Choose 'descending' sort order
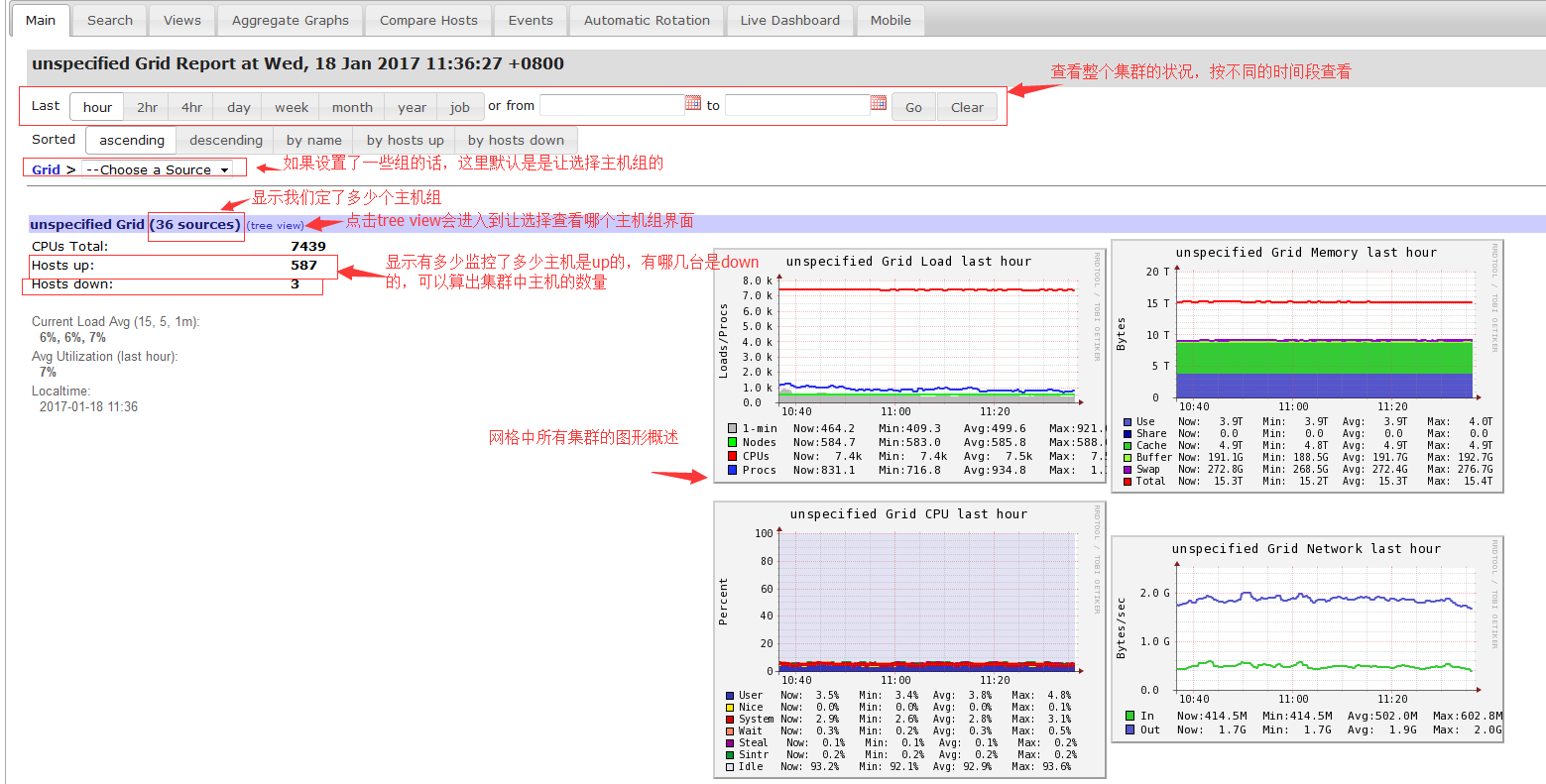The image size is (1546, 784). (x=226, y=140)
